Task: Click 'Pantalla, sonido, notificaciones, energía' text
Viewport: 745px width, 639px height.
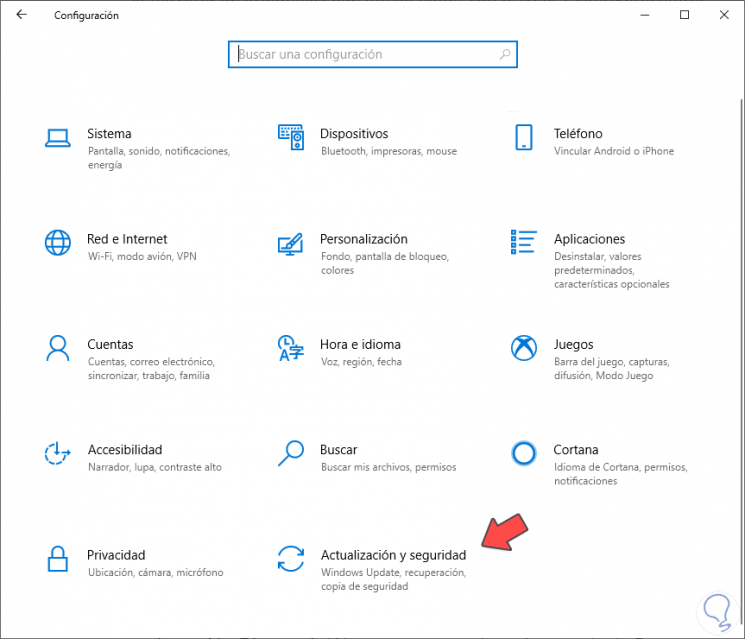Action: (159, 158)
